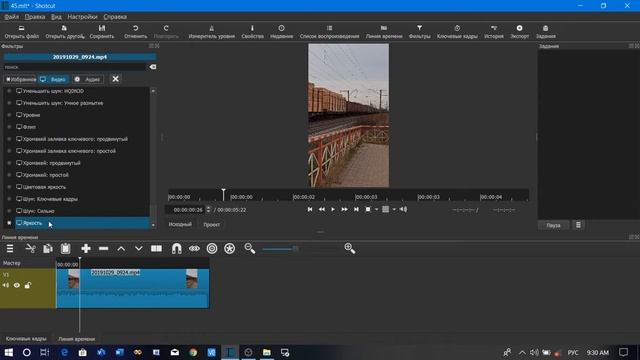Open the Файл menu
The width and height of the screenshot is (640, 360).
click(x=11, y=17)
